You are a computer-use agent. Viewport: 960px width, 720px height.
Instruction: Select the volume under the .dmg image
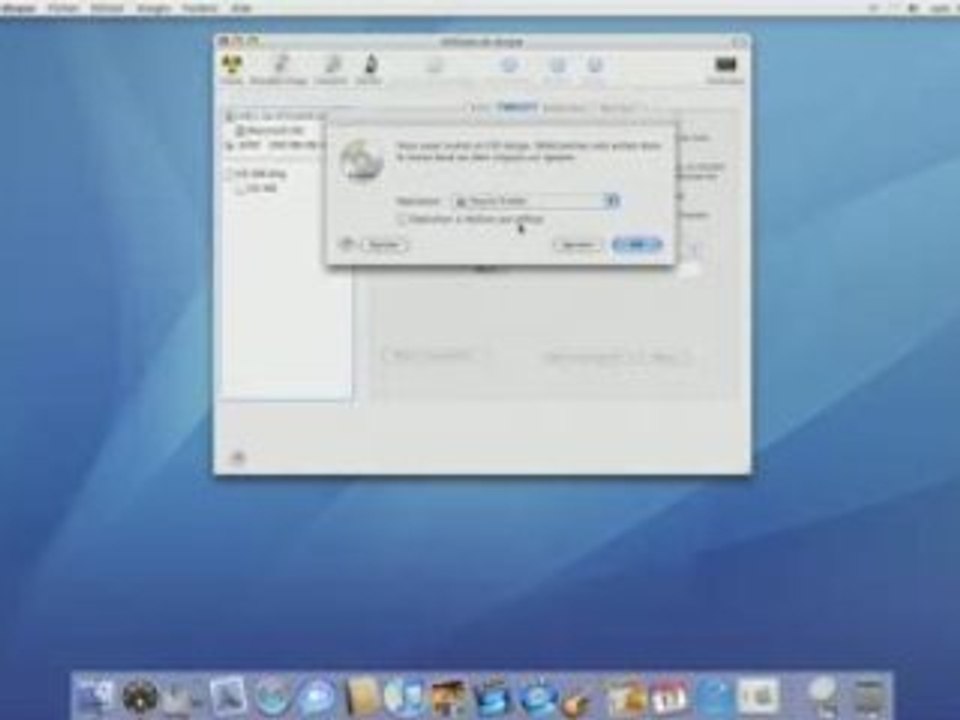257,189
